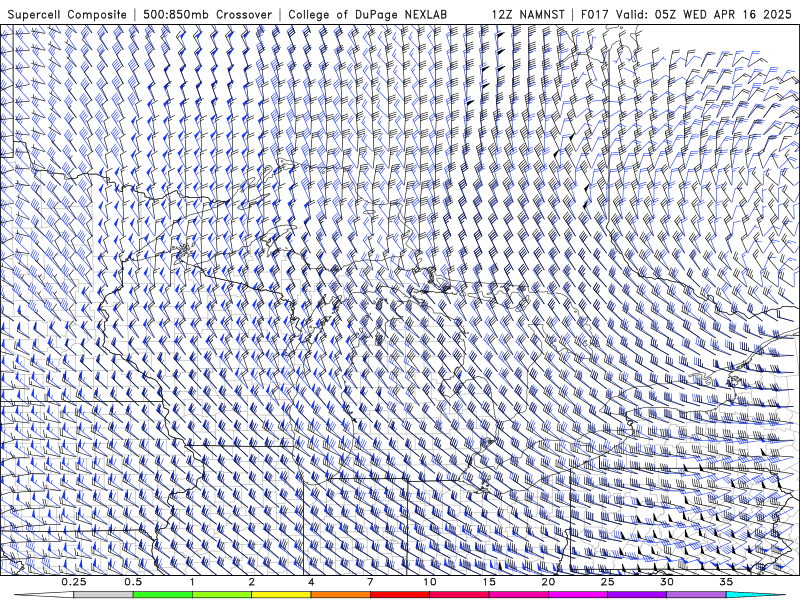The width and height of the screenshot is (800, 600).
Task: Select cyan arrow tip beyond 35
Action: pyautogui.click(x=755, y=595)
